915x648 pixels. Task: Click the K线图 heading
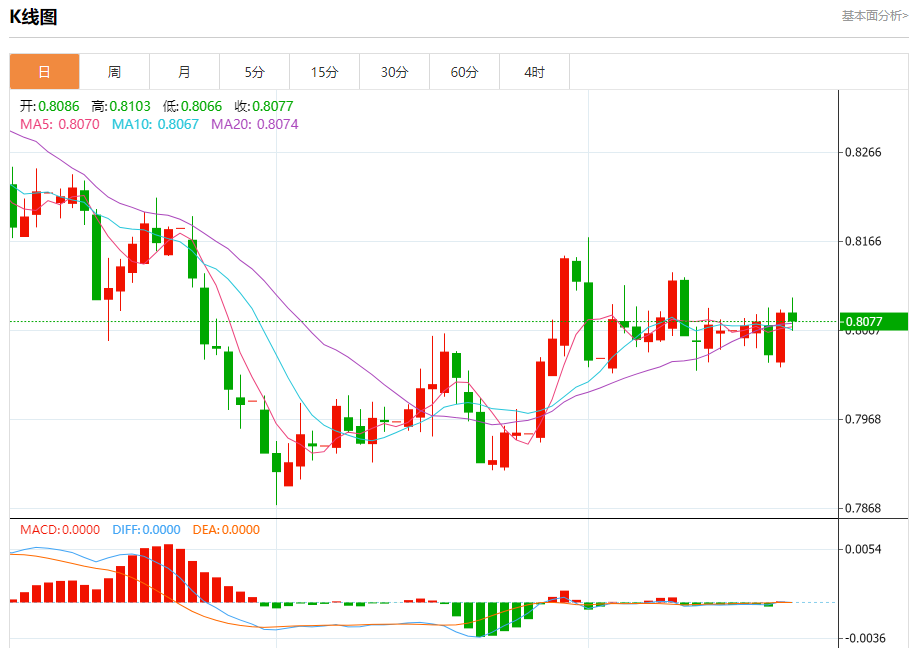pos(33,17)
